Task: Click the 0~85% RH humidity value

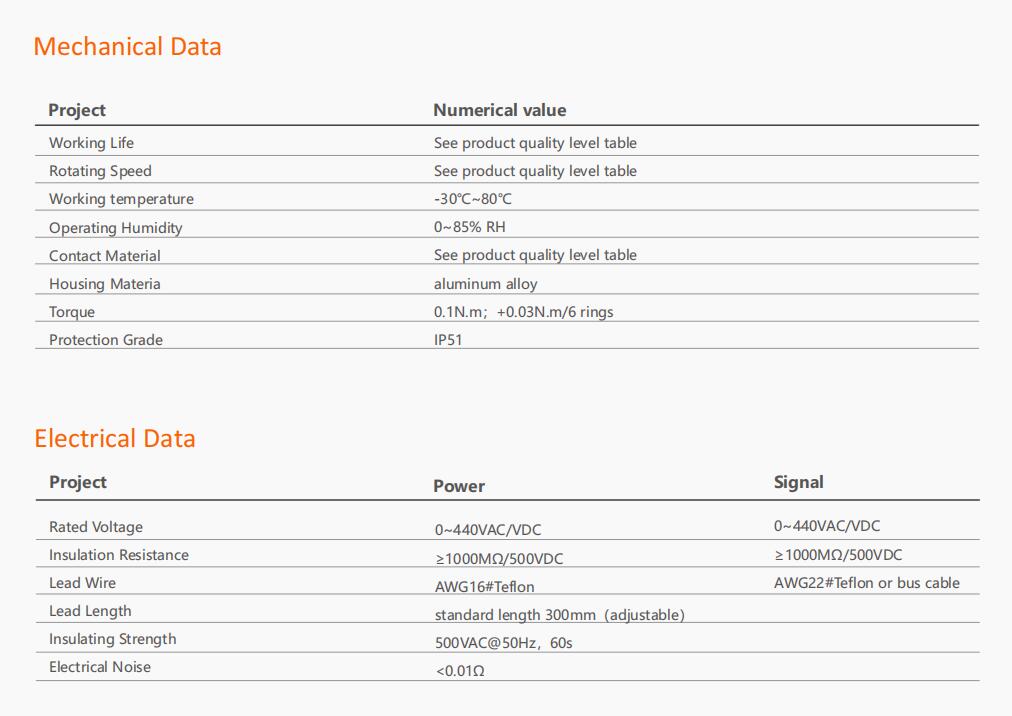Action: tap(470, 227)
